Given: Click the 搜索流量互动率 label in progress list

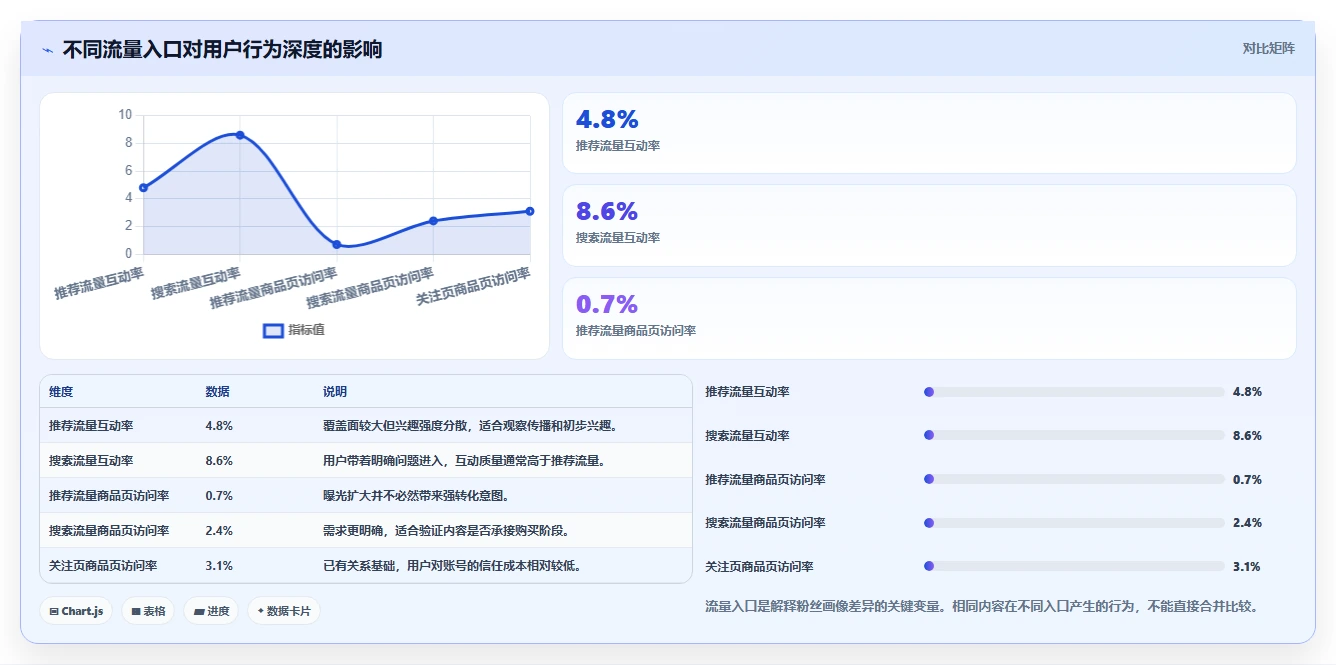Looking at the screenshot, I should pos(747,436).
